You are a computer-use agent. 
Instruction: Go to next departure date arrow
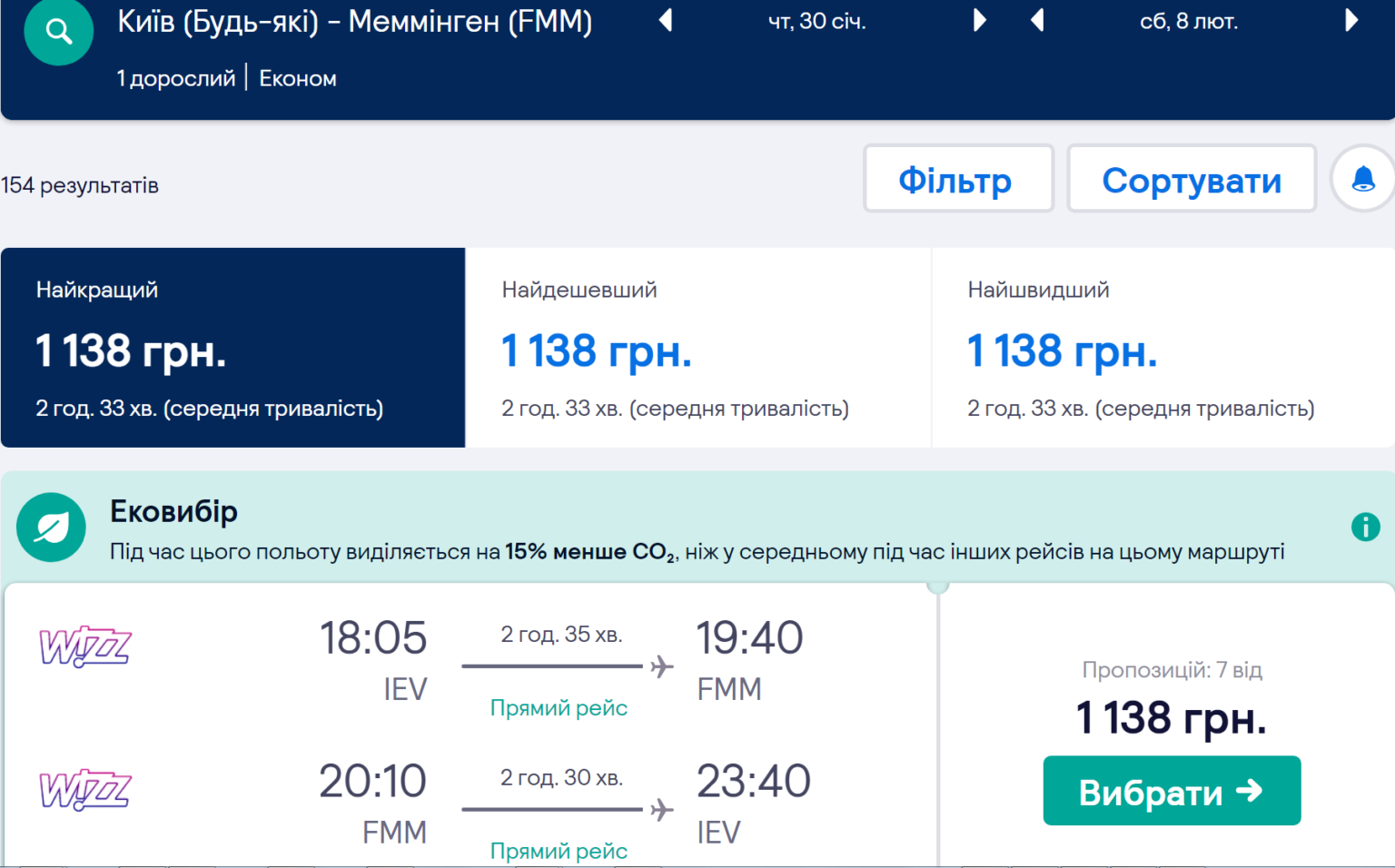(x=979, y=20)
